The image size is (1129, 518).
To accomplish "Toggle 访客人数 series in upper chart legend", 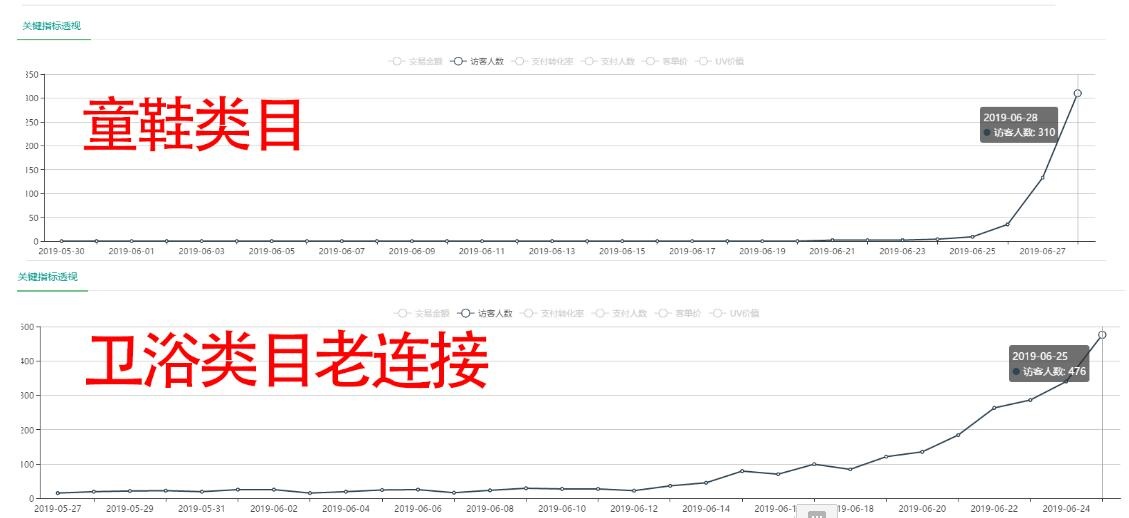I will [476, 61].
